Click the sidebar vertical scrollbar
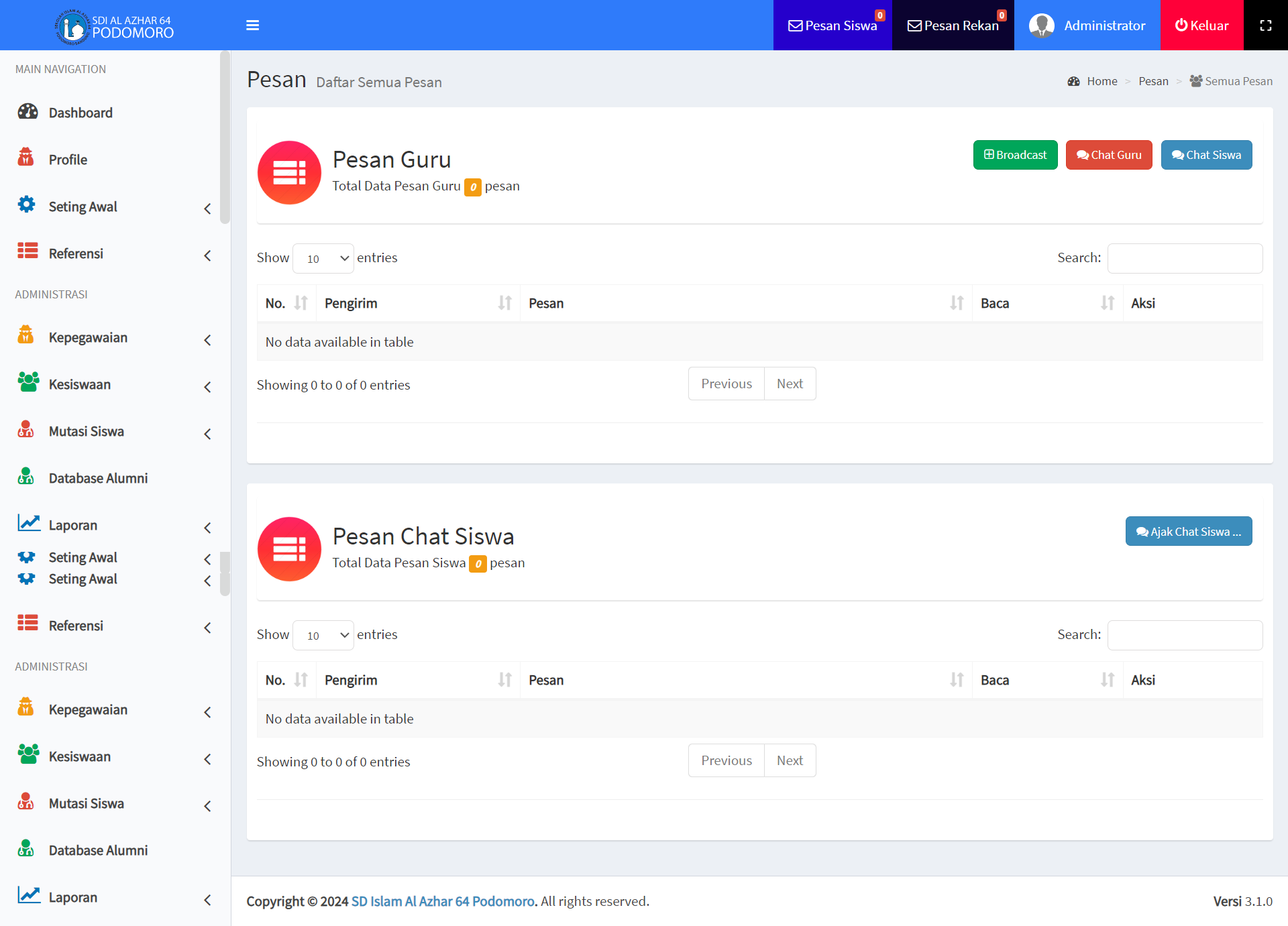 point(225,137)
